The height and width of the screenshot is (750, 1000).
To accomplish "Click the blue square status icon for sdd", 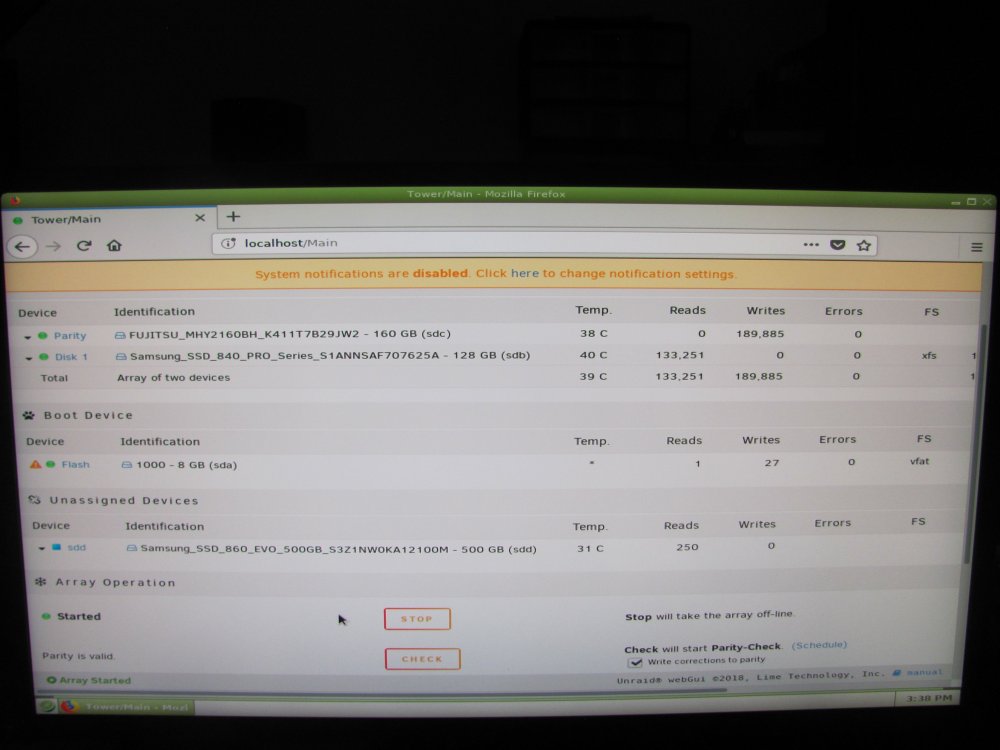I will [56, 547].
